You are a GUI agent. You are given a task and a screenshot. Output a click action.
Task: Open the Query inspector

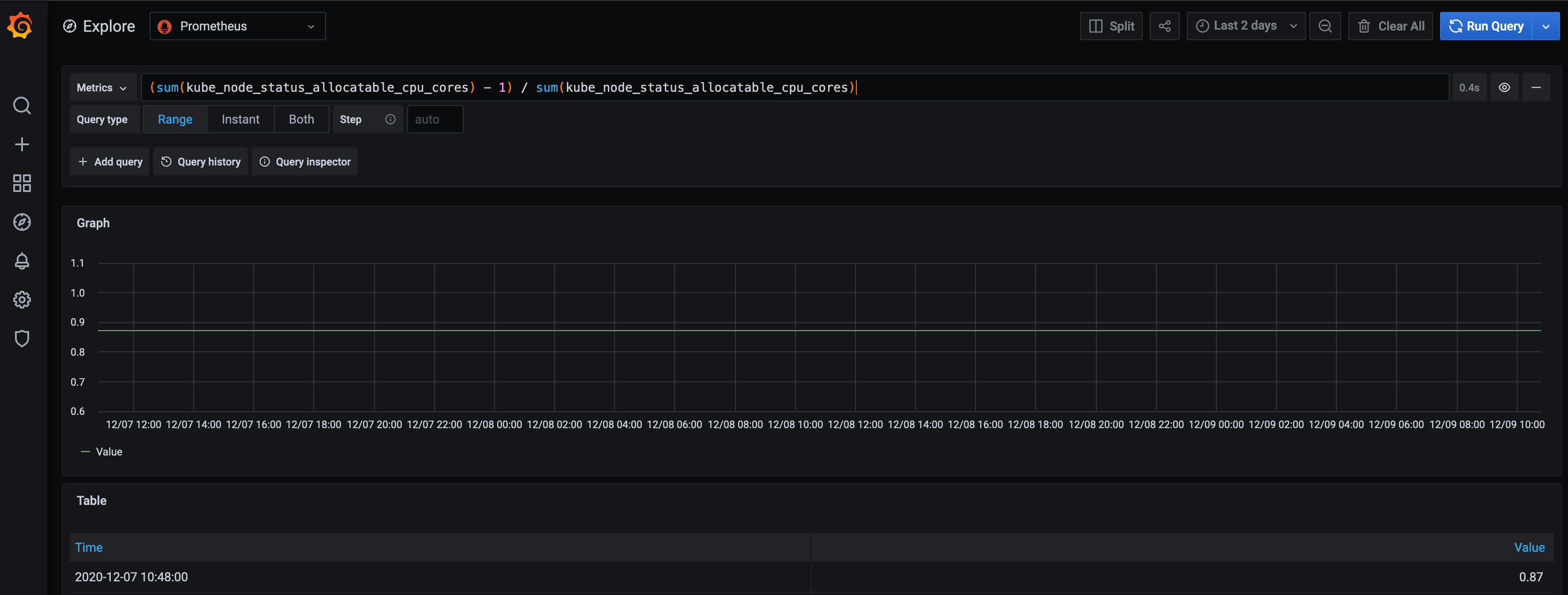pyautogui.click(x=304, y=162)
